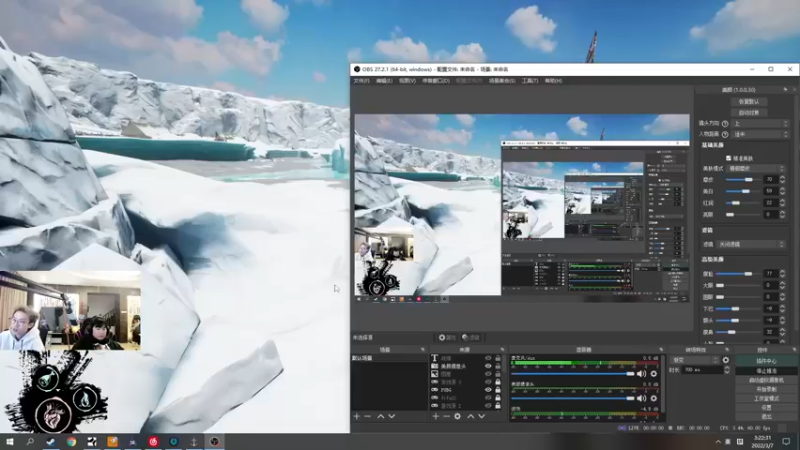This screenshot has height=450, width=800.
Task: Open the 视图(V) menu
Action: click(407, 81)
